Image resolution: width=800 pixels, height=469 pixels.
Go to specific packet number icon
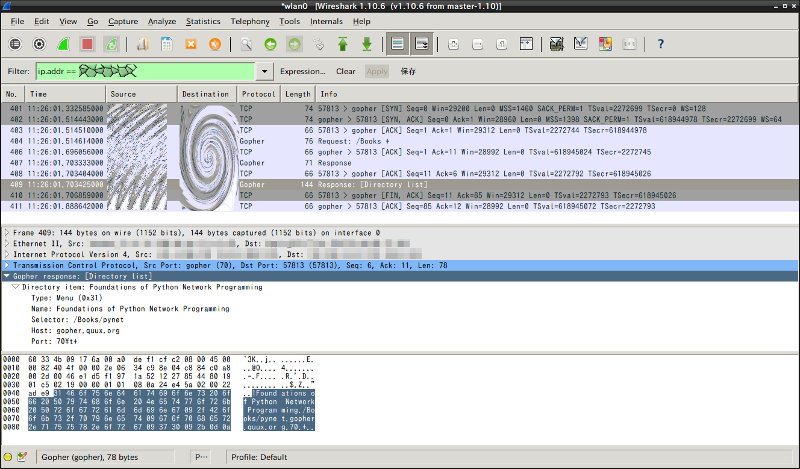[318, 44]
